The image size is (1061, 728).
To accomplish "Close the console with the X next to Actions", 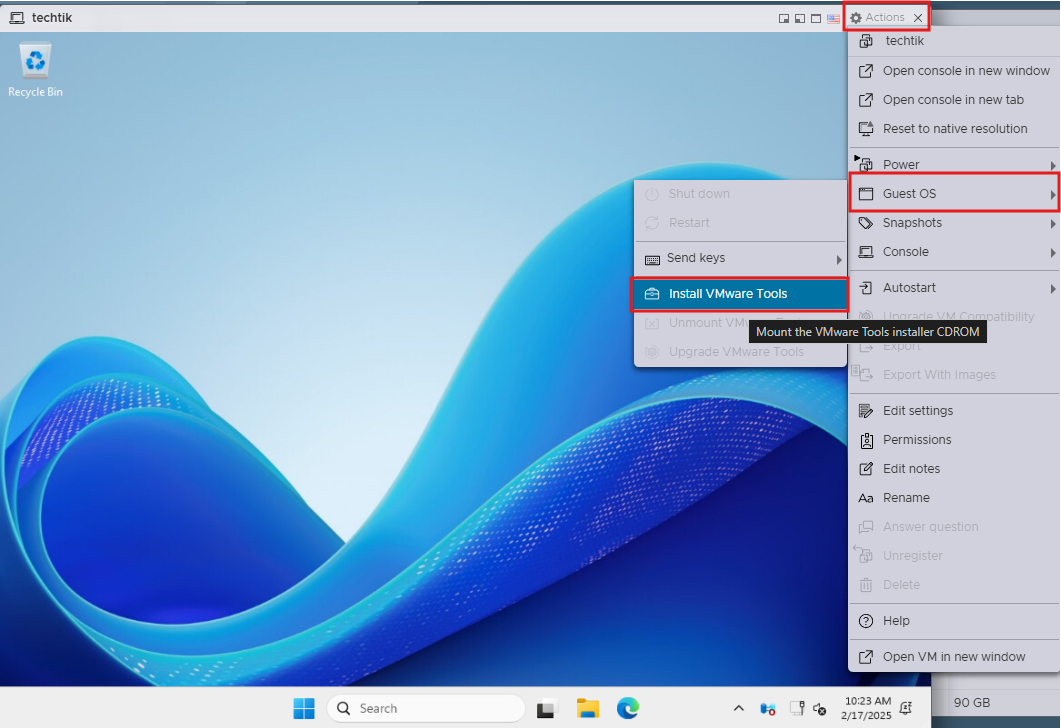I will tap(918, 18).
